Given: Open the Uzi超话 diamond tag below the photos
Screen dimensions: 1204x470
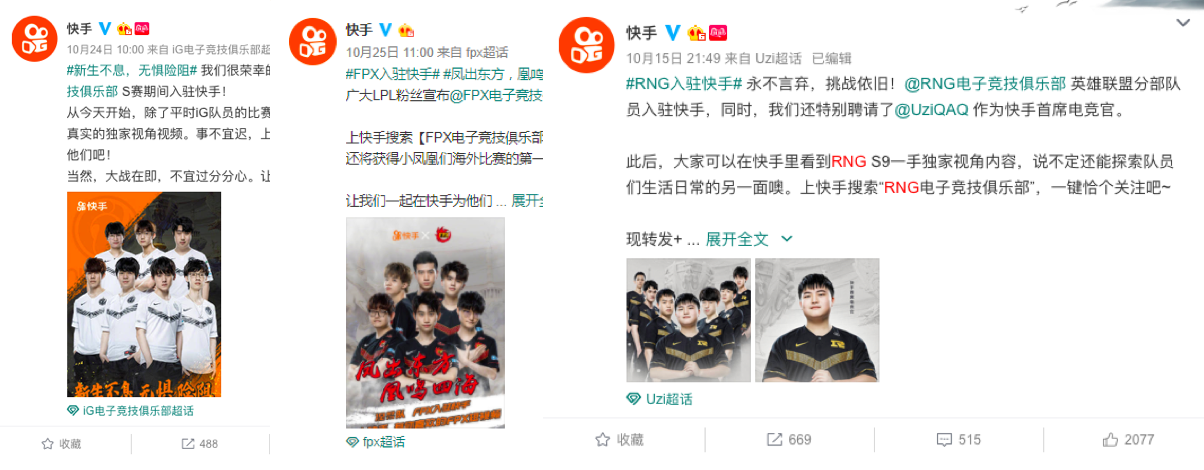Looking at the screenshot, I should click(659, 399).
